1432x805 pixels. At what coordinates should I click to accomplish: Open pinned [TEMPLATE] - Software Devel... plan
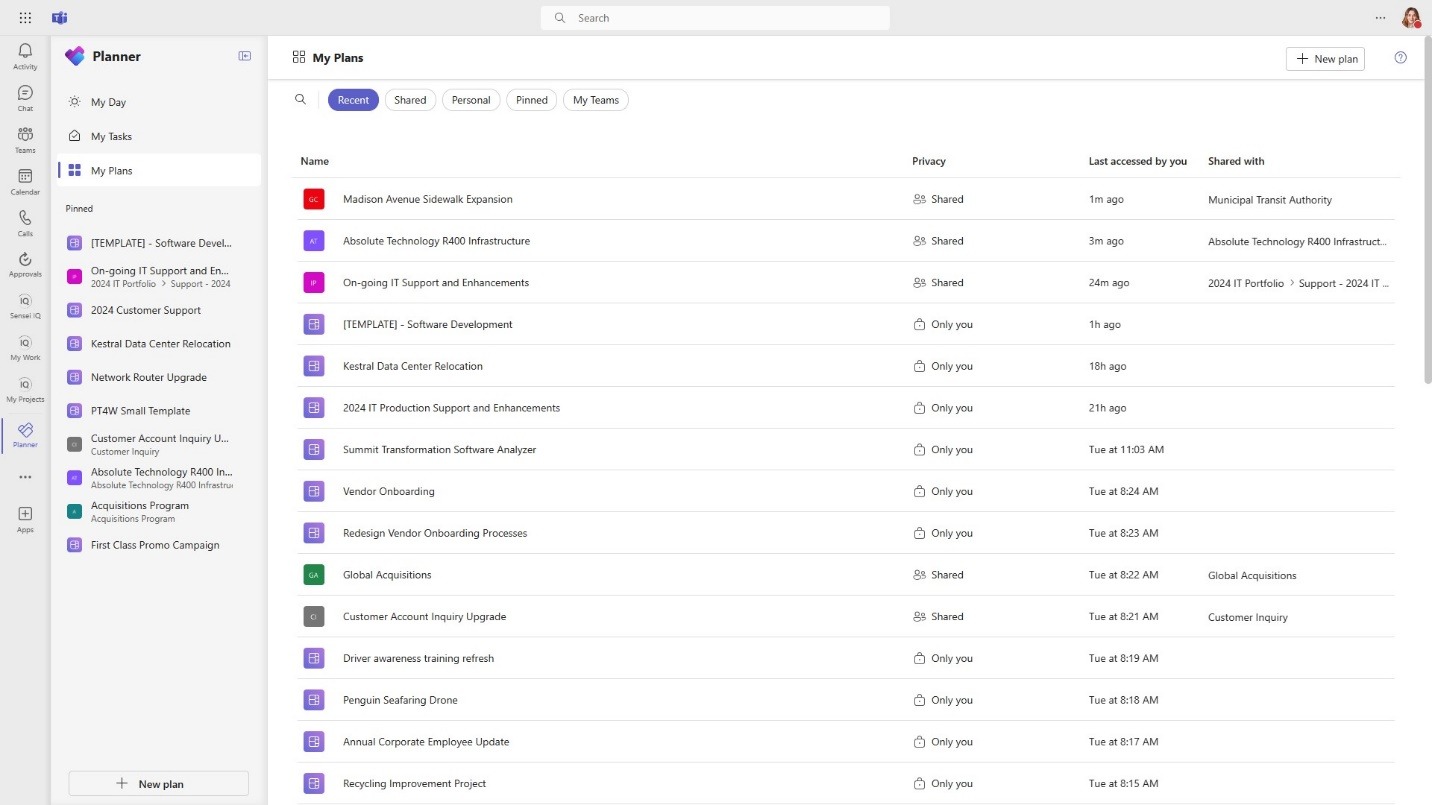click(159, 243)
